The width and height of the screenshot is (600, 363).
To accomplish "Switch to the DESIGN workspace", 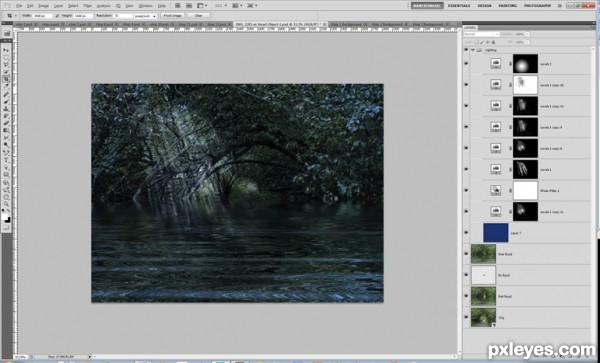I will (x=484, y=6).
